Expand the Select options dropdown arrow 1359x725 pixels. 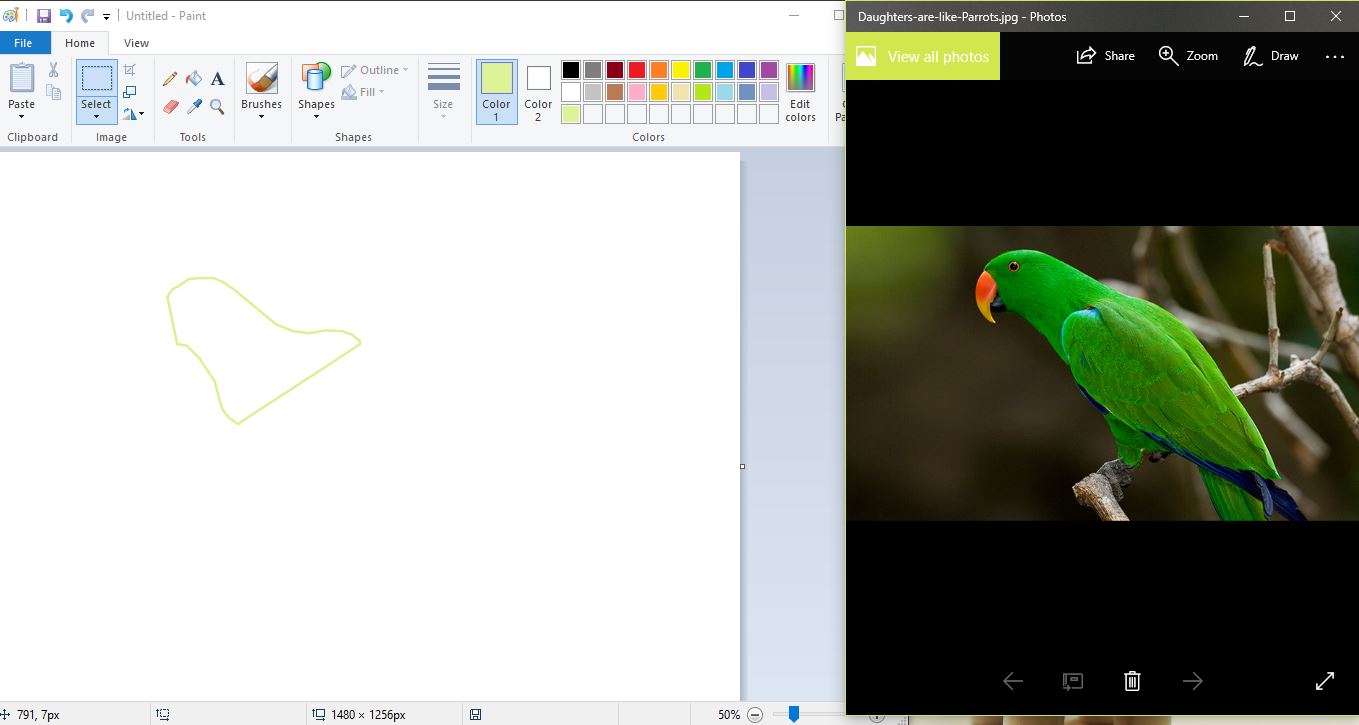[96, 116]
